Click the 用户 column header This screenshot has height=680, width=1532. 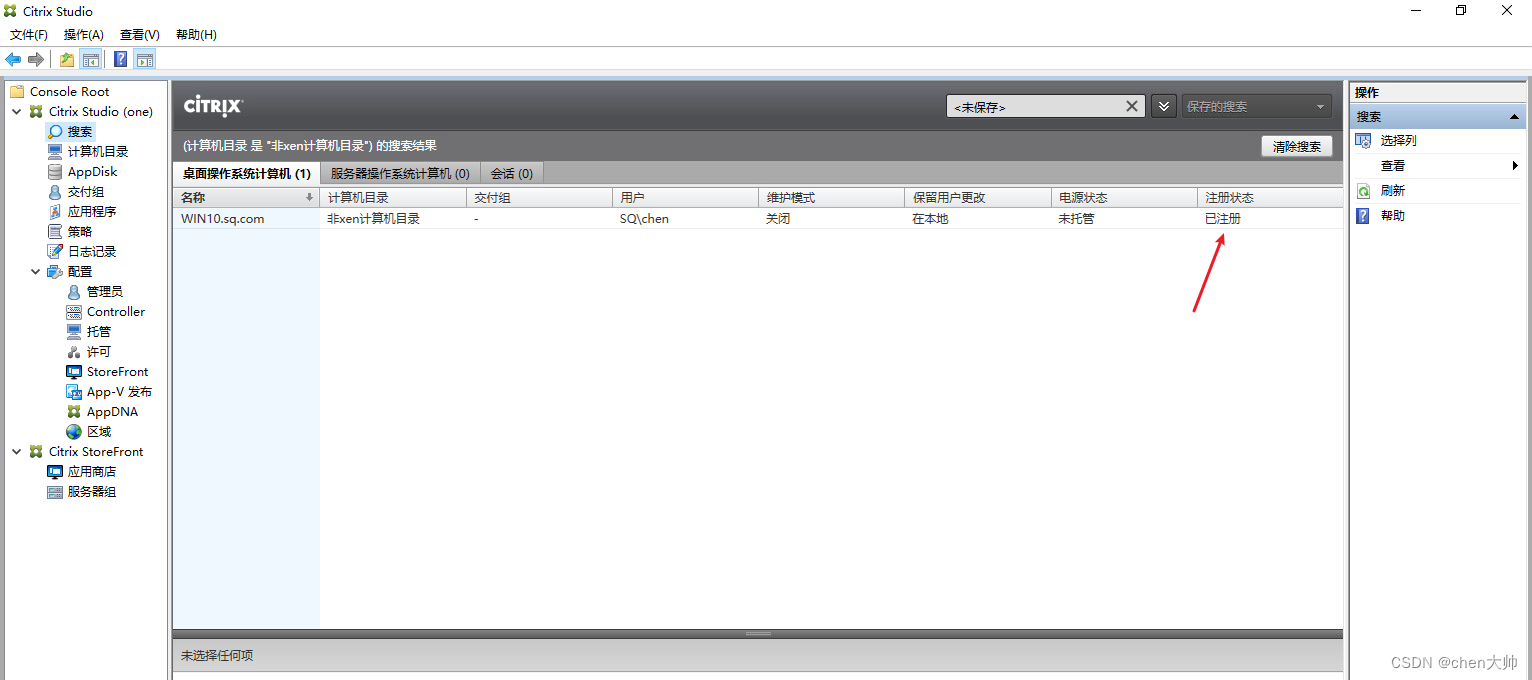685,197
